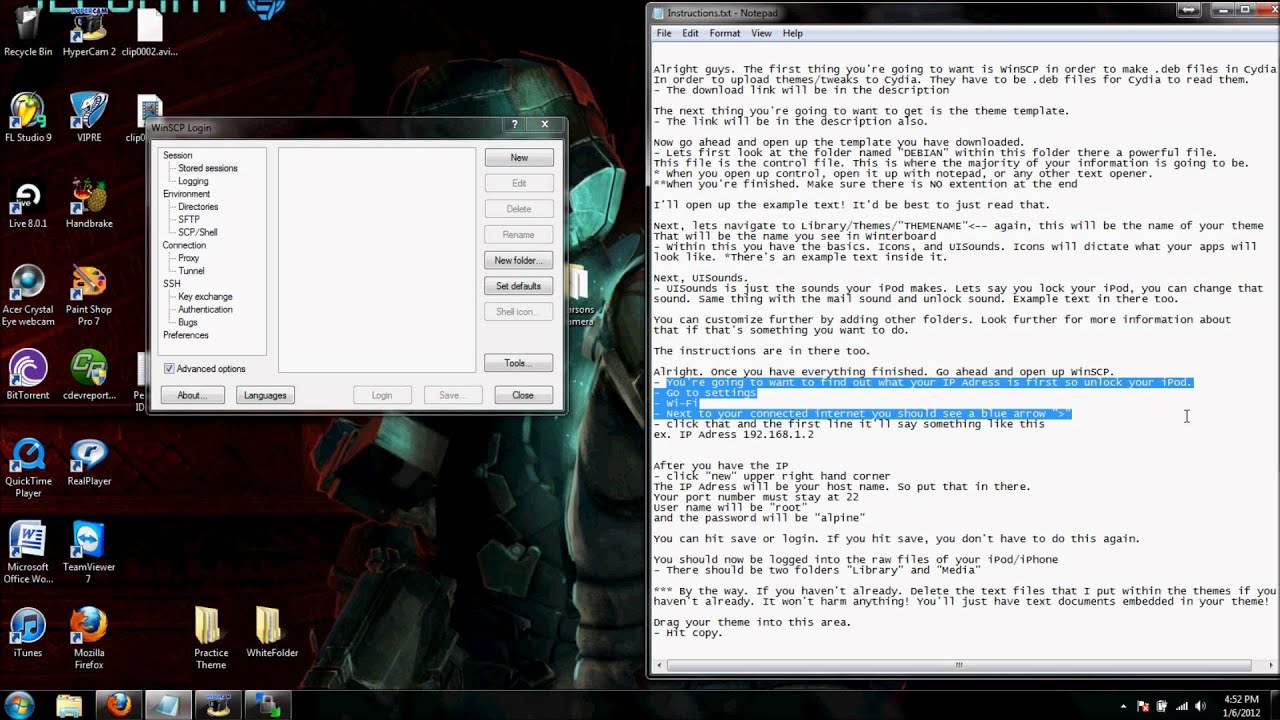
Task: Select the SCP/Shell tree item
Action: (198, 232)
